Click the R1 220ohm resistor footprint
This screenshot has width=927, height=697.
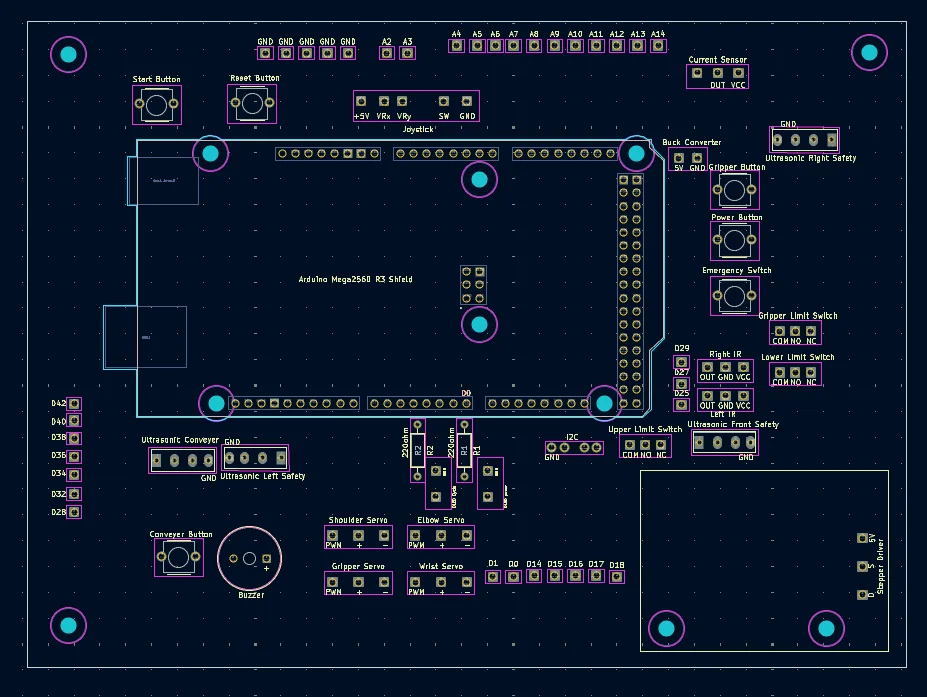coord(465,450)
